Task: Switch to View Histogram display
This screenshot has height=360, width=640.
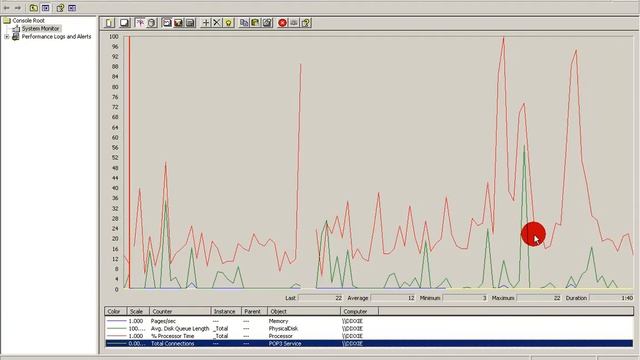Action: coord(178,23)
